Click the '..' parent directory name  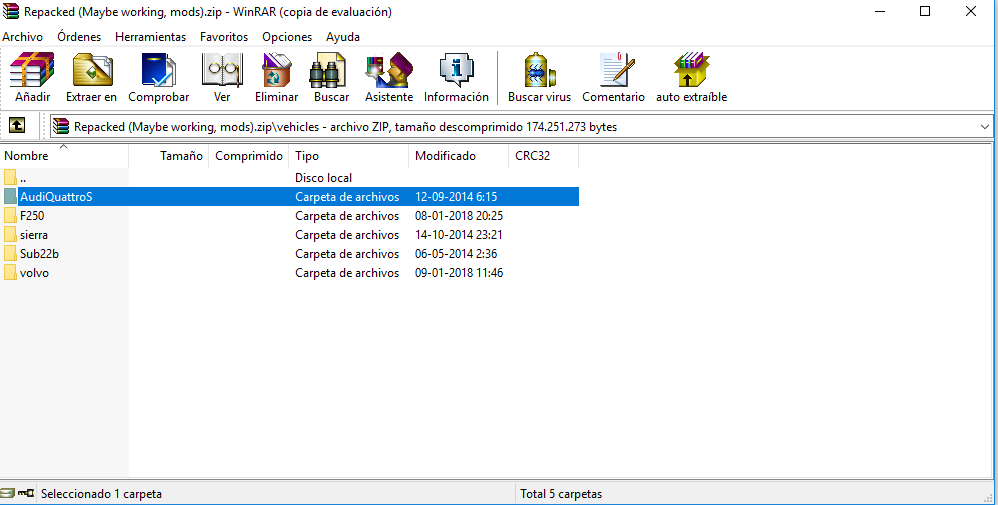click(23, 178)
